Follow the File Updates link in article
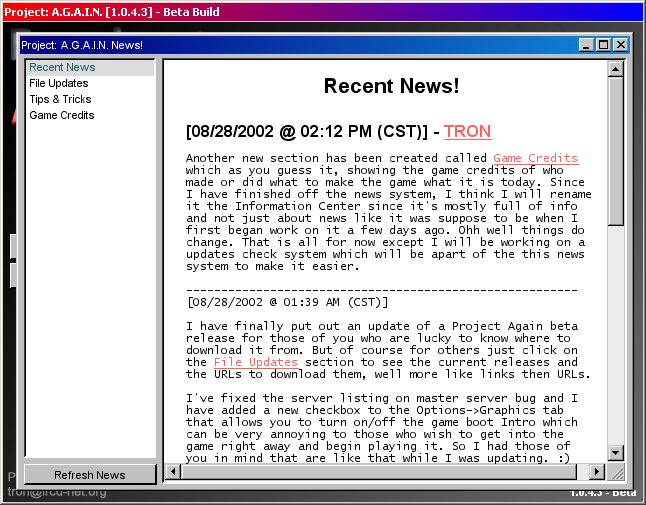 tap(255, 362)
